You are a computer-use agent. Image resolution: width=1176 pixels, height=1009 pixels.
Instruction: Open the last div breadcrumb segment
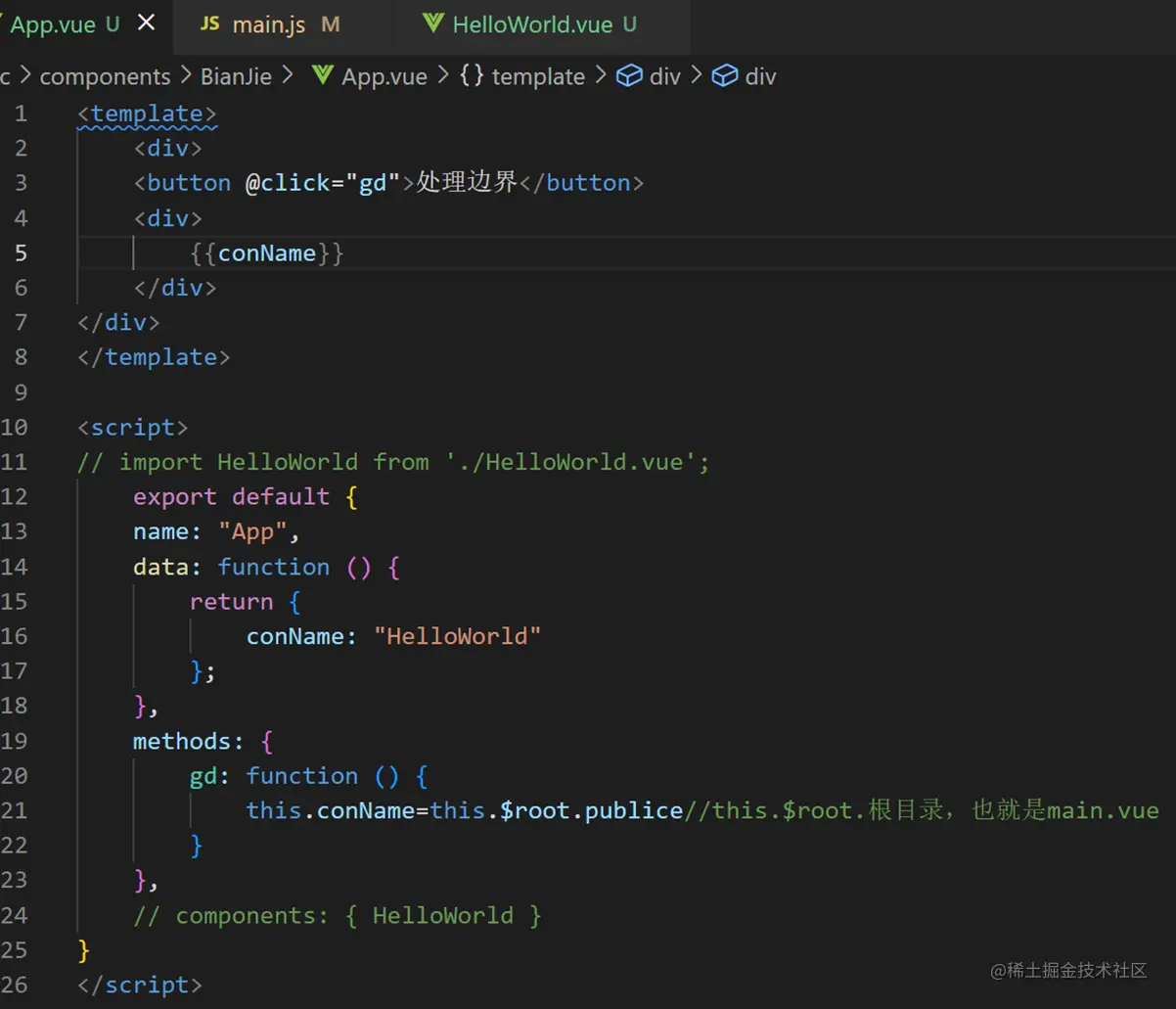pyautogui.click(x=760, y=76)
